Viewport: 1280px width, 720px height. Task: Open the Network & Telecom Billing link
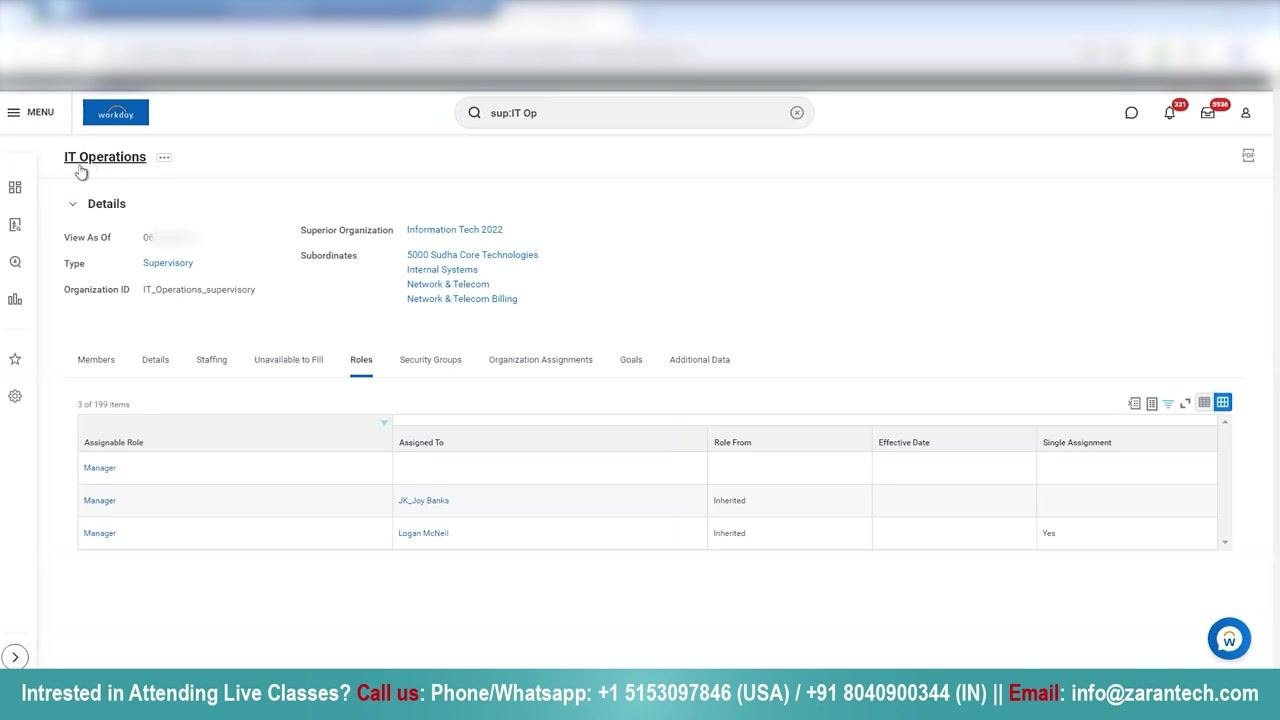[x=462, y=299]
